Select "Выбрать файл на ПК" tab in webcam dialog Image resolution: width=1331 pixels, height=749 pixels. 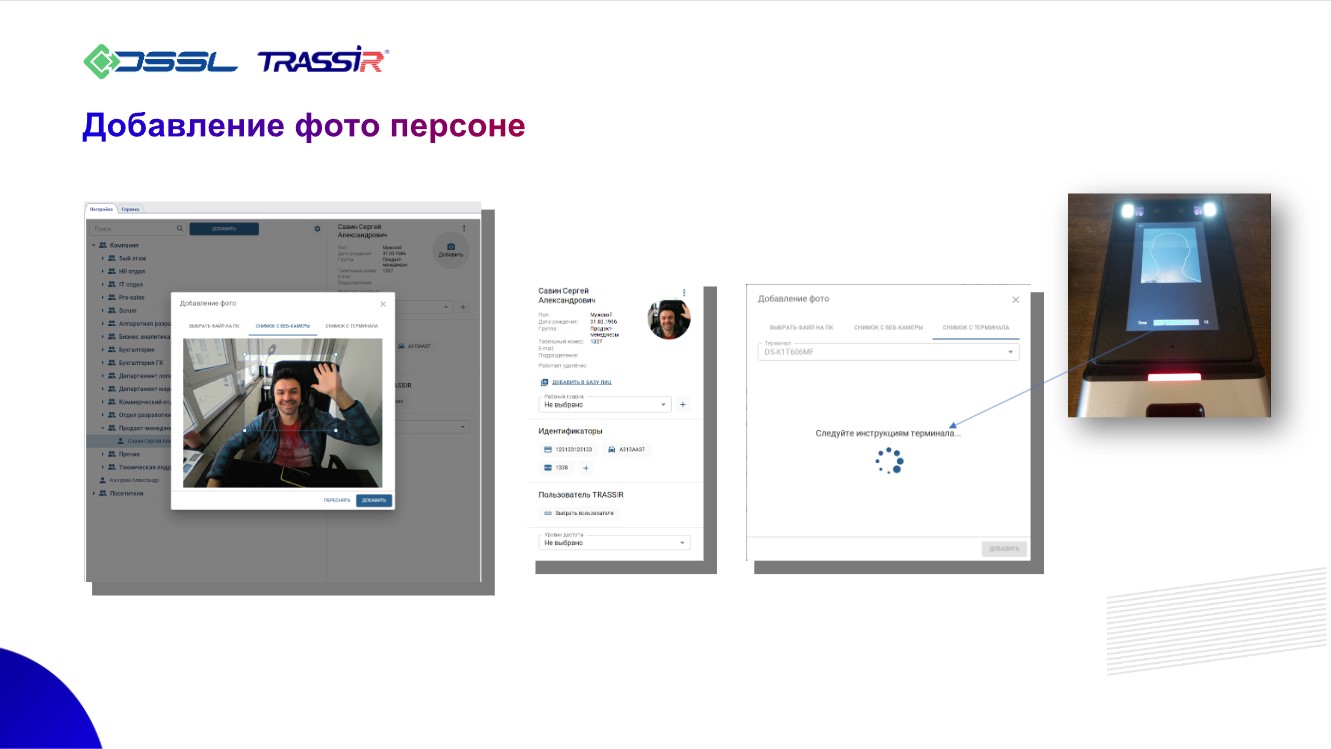[x=214, y=326]
